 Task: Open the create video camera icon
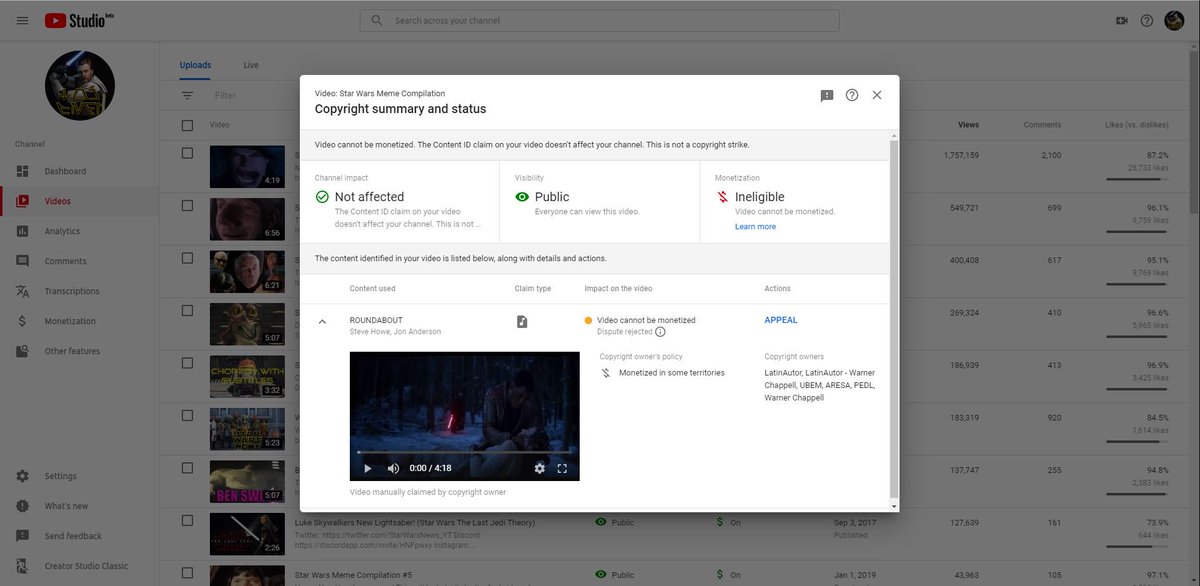(x=1122, y=20)
